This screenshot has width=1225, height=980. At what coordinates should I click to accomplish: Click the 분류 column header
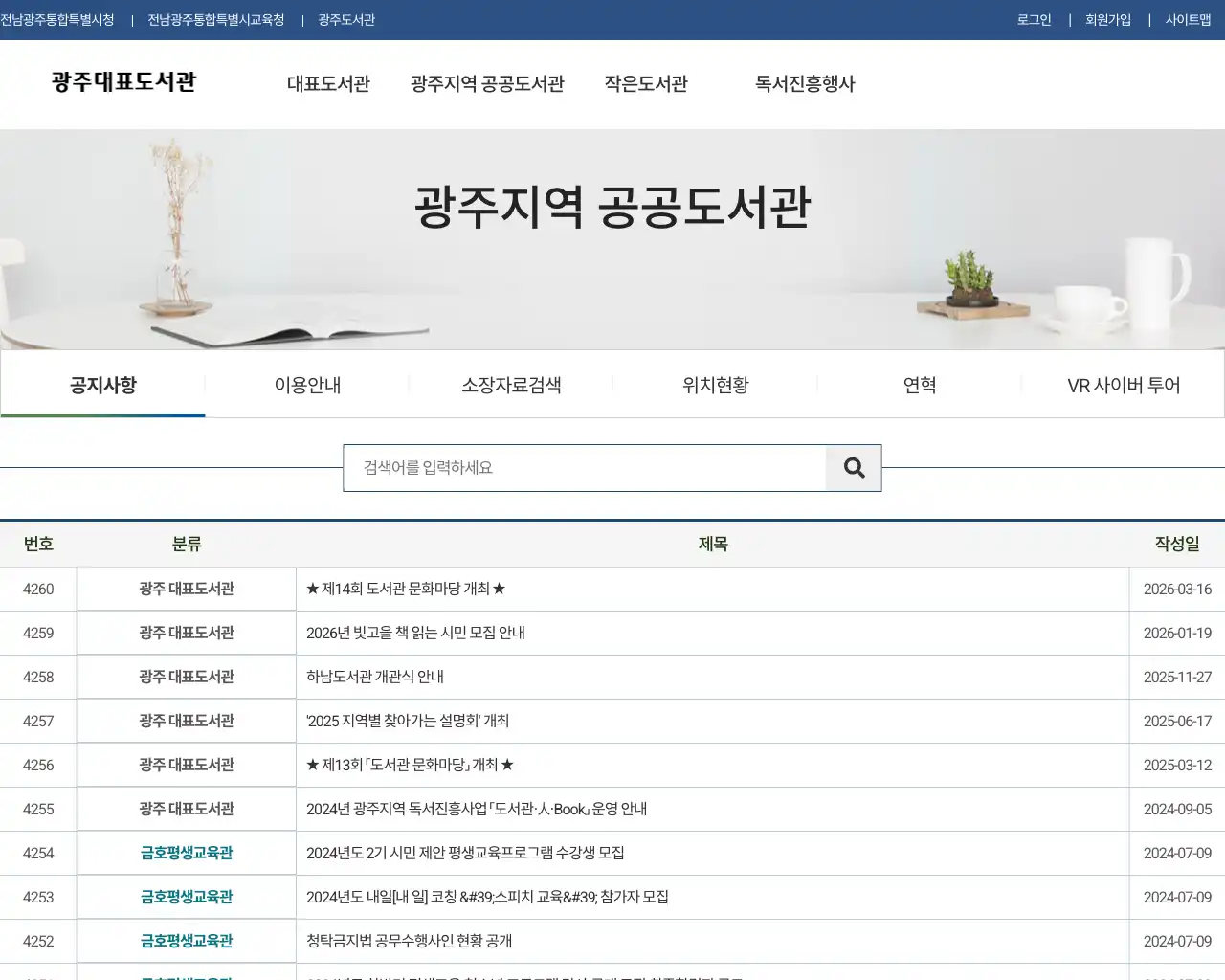click(x=187, y=544)
